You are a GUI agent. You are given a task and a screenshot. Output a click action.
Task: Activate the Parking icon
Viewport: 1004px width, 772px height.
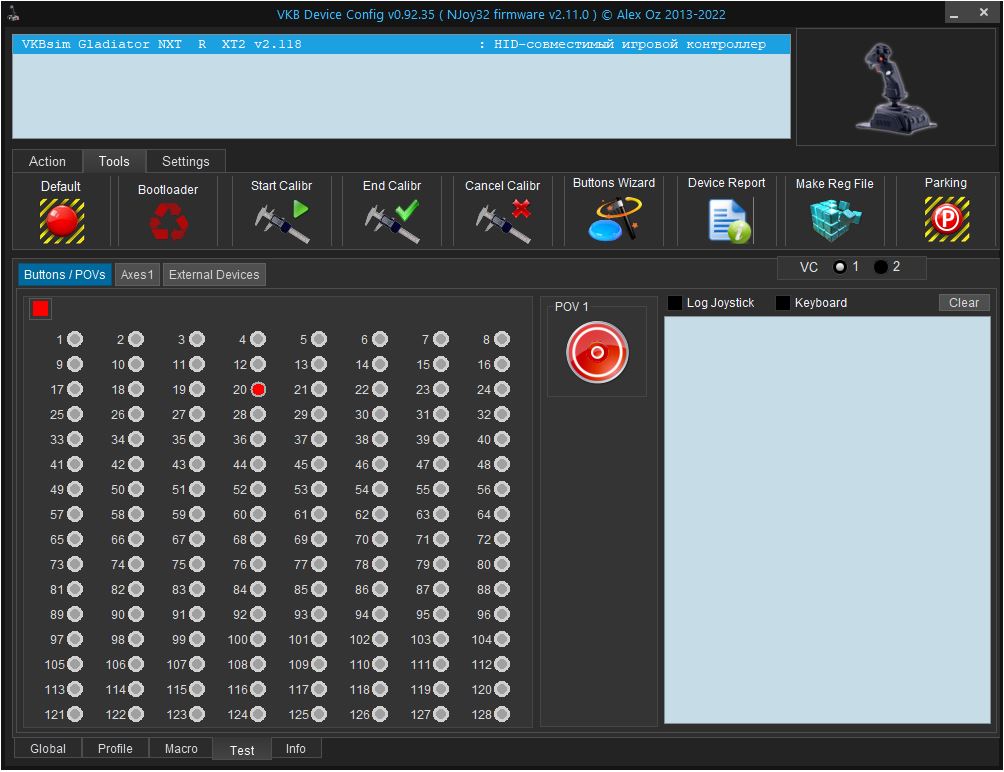click(945, 220)
